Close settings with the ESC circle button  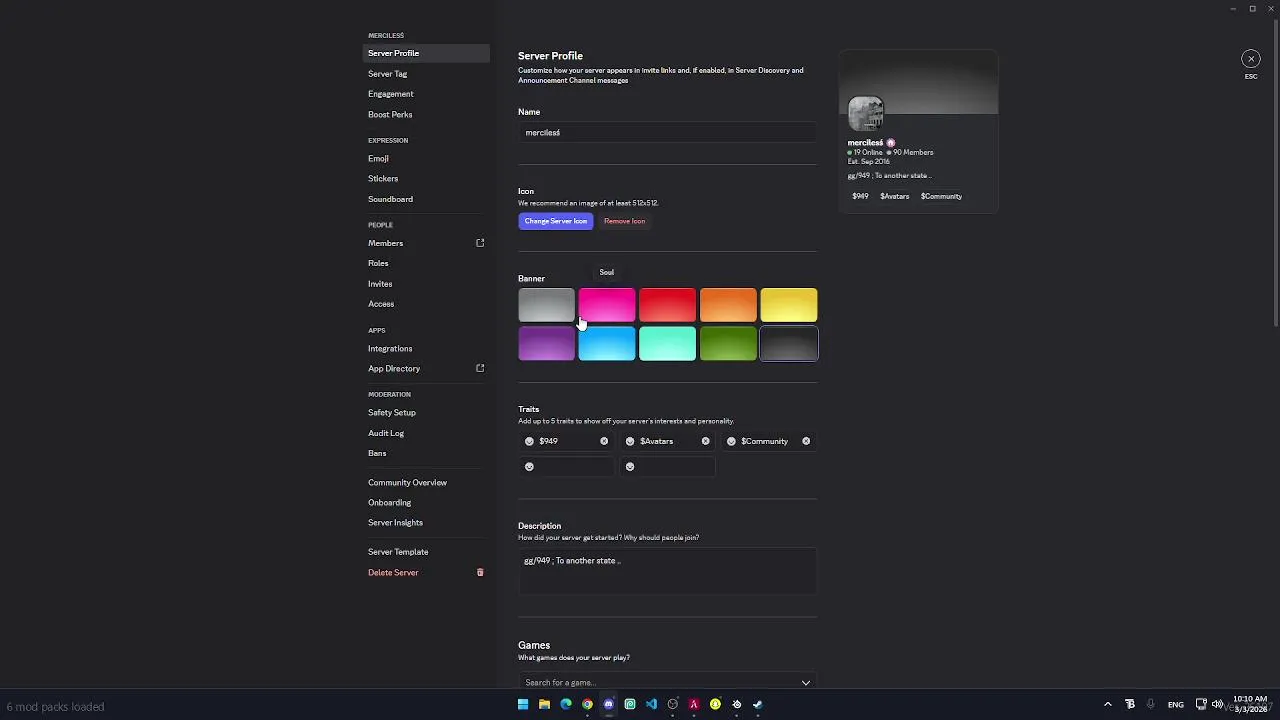1250,59
